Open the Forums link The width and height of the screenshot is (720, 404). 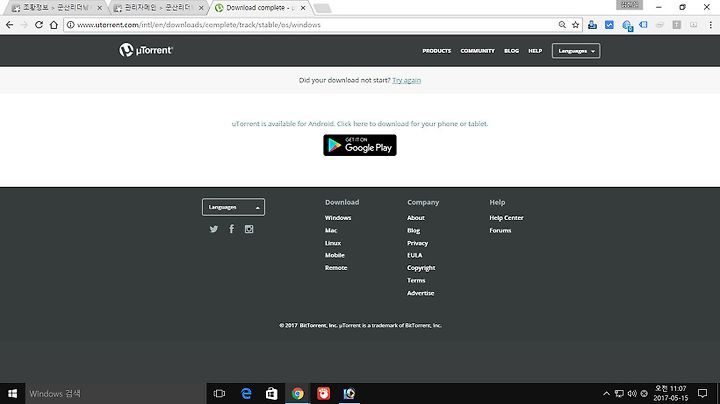pyautogui.click(x=500, y=230)
